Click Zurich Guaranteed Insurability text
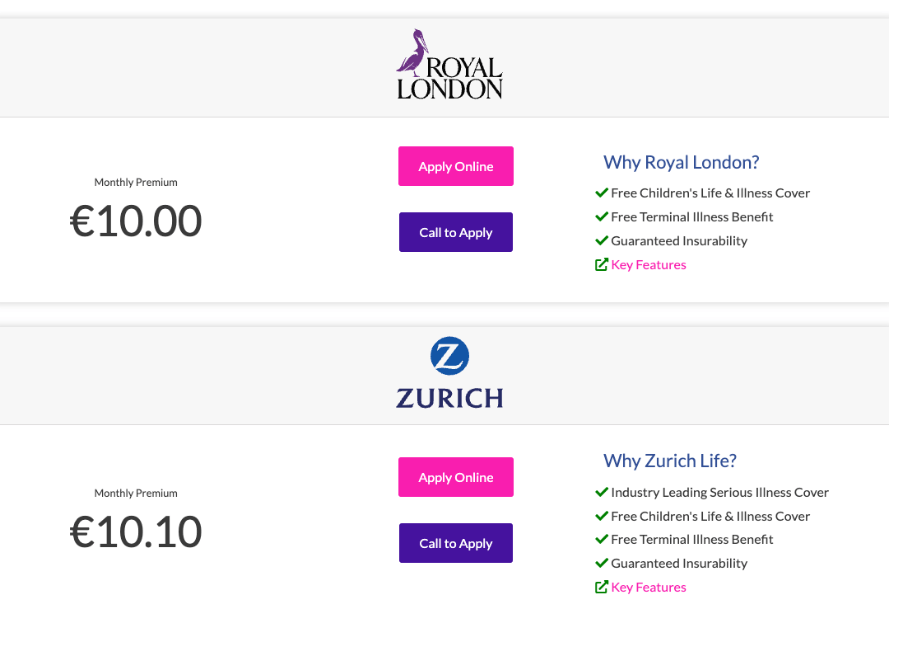The height and width of the screenshot is (646, 905). 679,564
